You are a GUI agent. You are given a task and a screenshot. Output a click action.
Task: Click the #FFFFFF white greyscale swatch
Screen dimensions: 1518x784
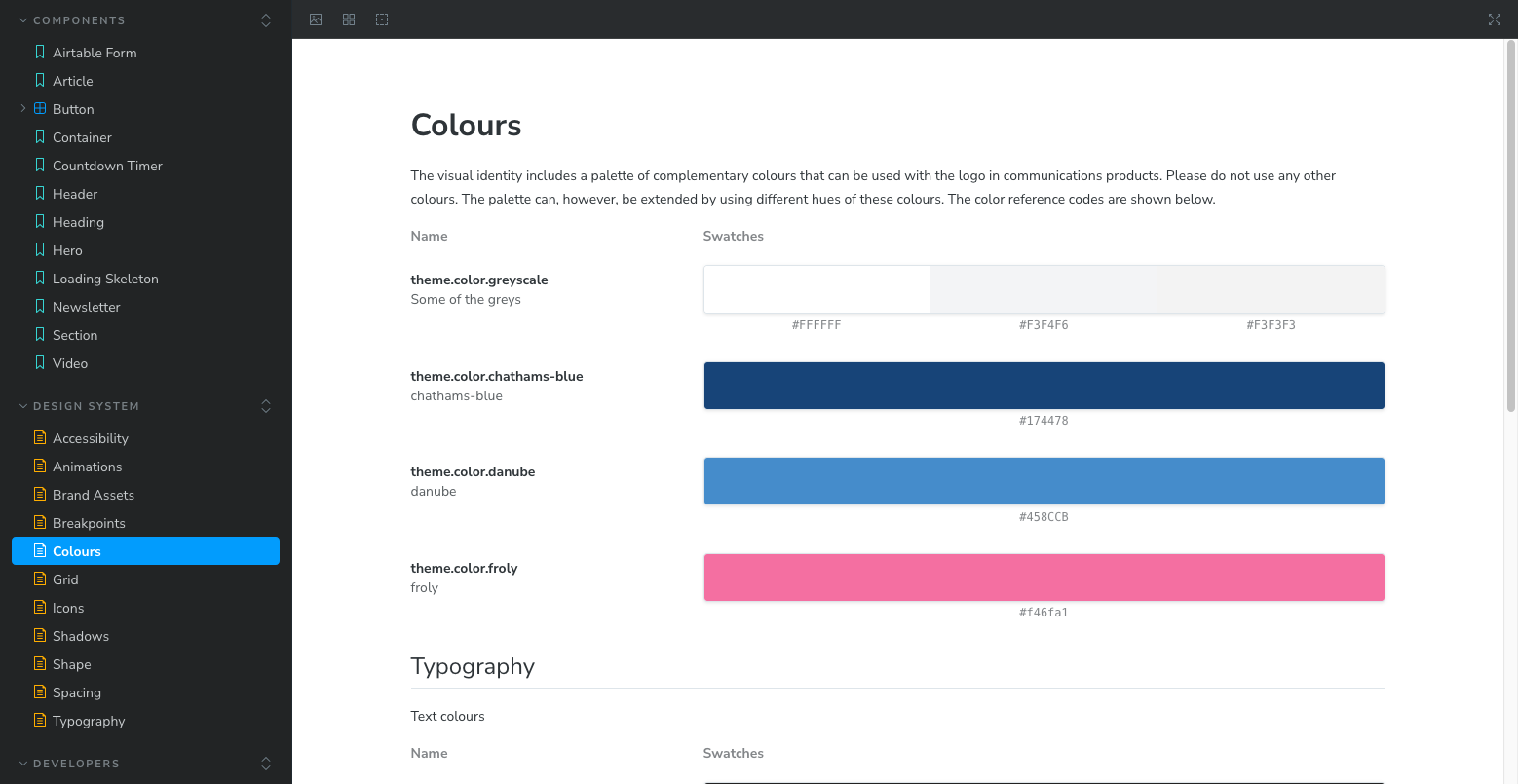coord(817,289)
